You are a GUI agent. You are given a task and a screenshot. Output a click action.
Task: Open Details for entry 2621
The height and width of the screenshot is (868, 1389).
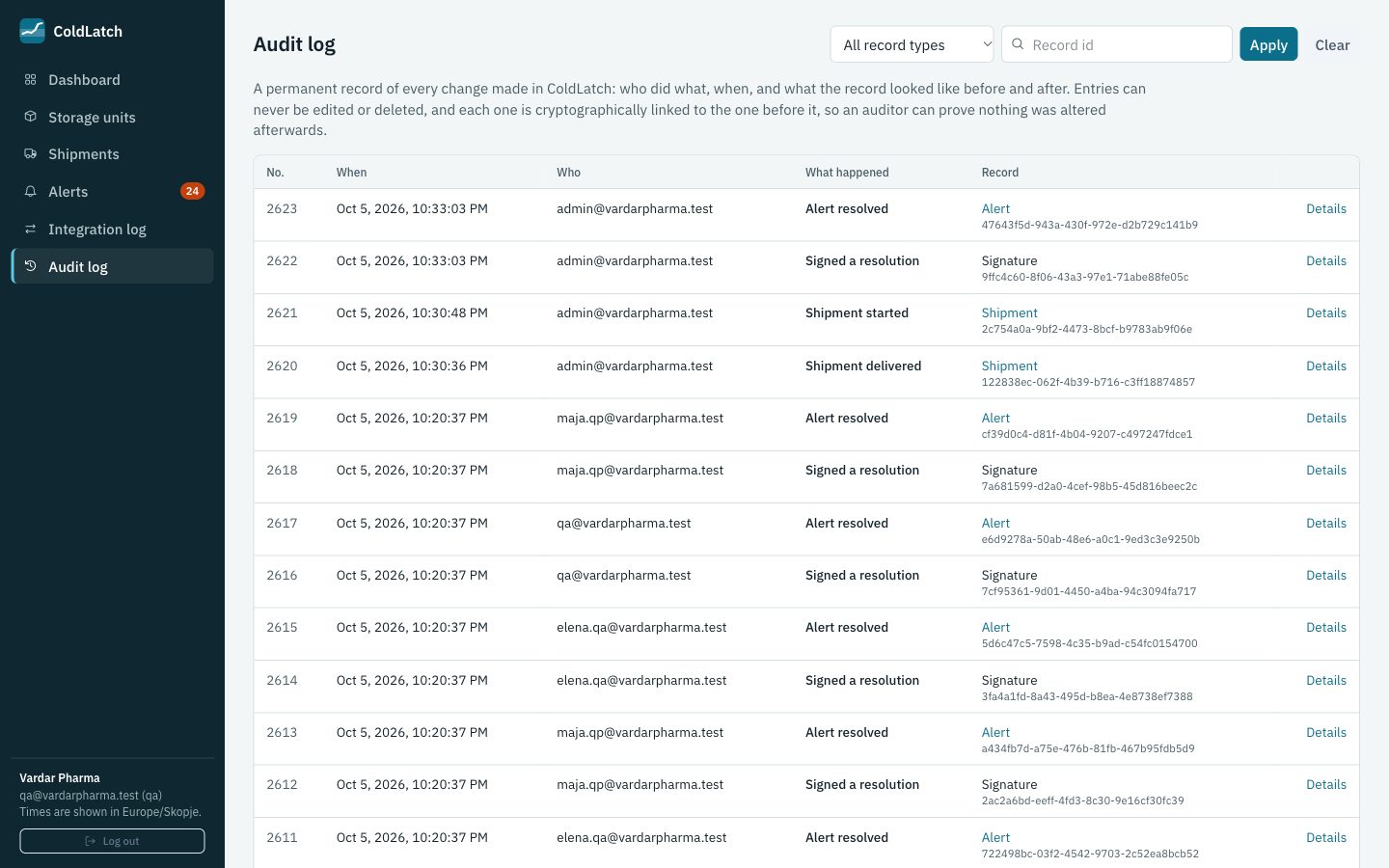1325,312
